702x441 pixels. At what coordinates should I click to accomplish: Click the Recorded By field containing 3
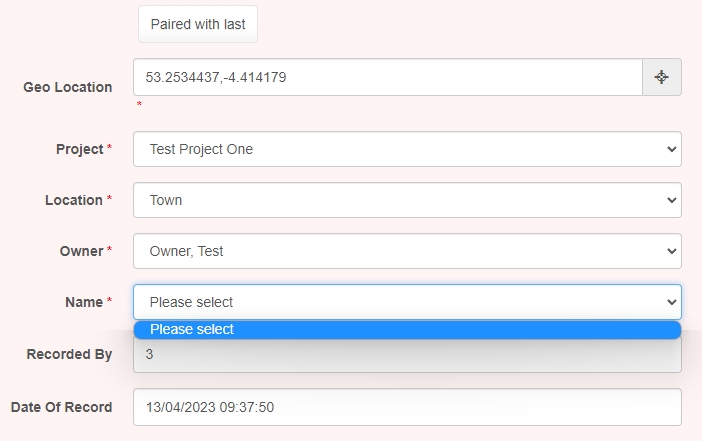407,356
